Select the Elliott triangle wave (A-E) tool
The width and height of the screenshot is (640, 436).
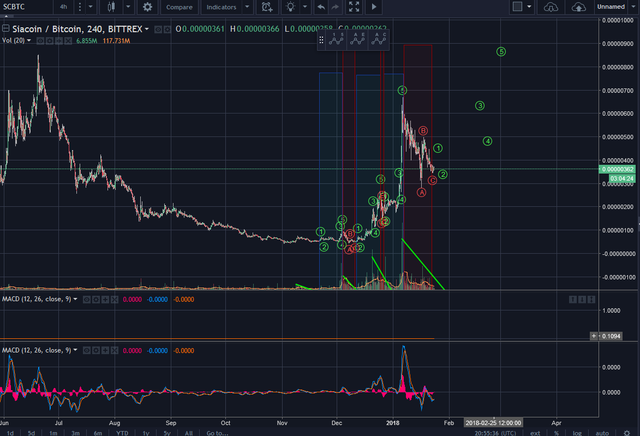[357, 40]
